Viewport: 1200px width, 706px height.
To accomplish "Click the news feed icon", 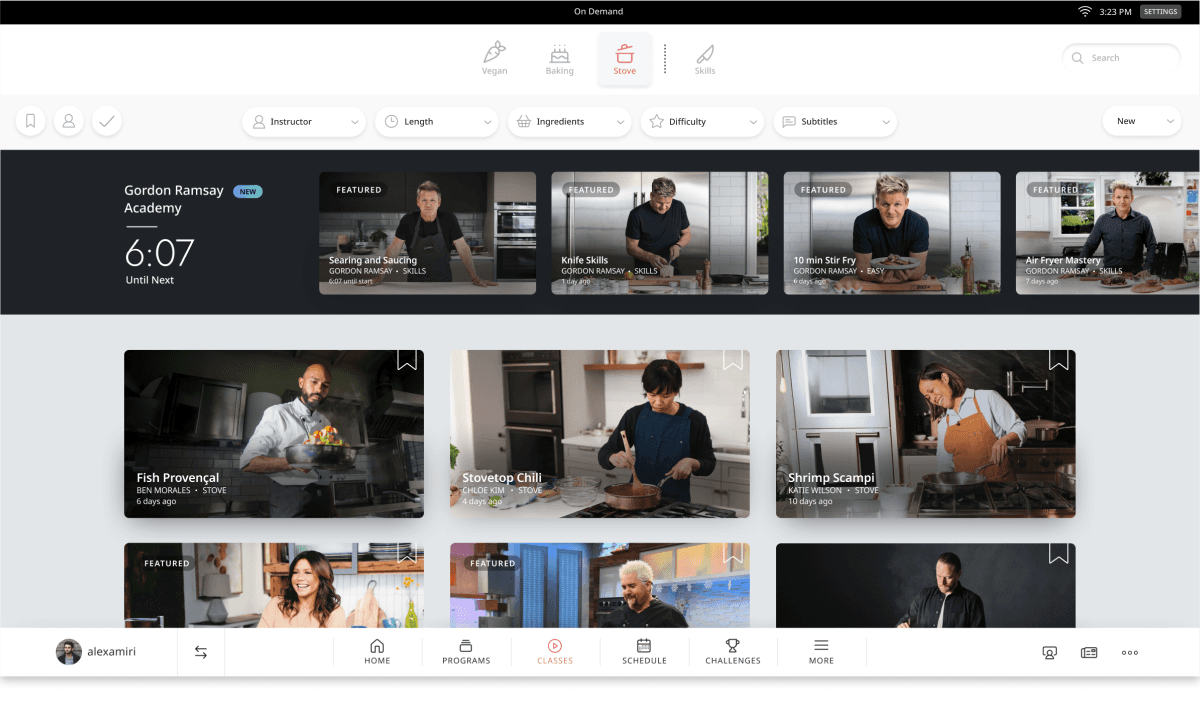I will coord(1089,653).
